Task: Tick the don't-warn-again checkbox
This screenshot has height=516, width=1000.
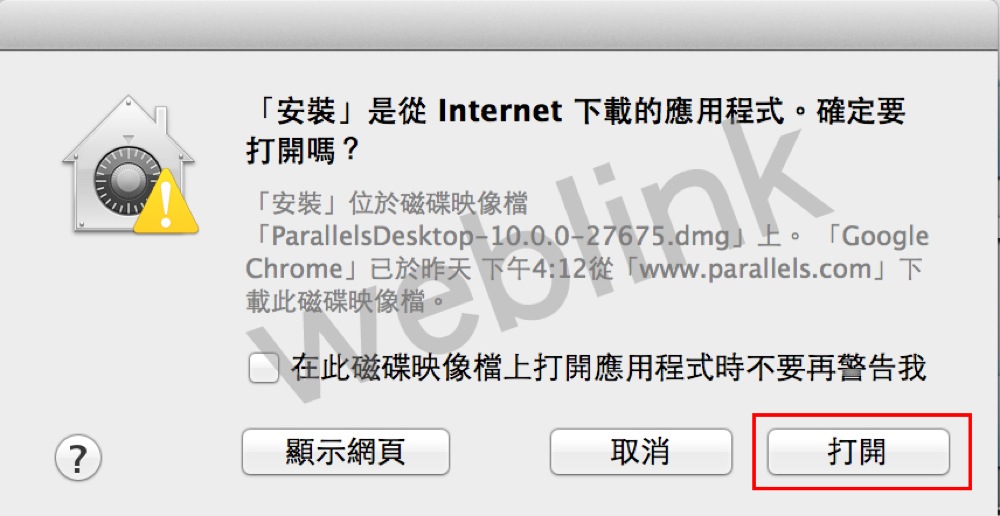Action: (263, 369)
